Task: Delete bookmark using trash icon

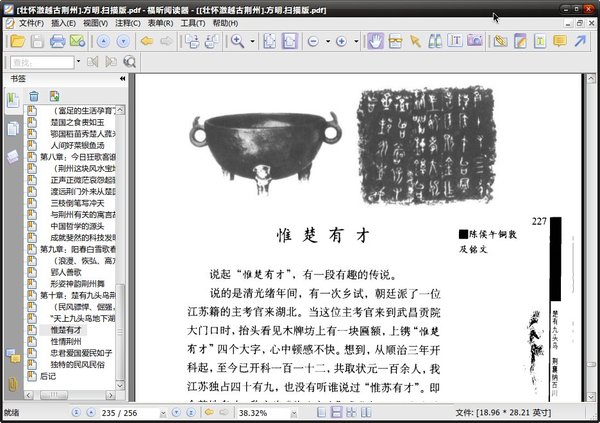Action: [34, 96]
